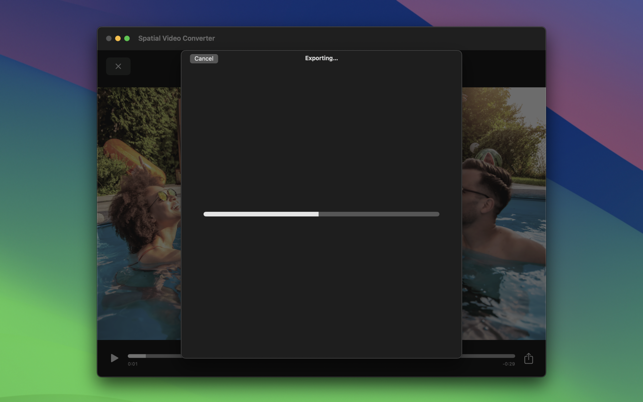Click the Spatial Video Converter window title
Screen dimensions: 643x402
point(176,38)
